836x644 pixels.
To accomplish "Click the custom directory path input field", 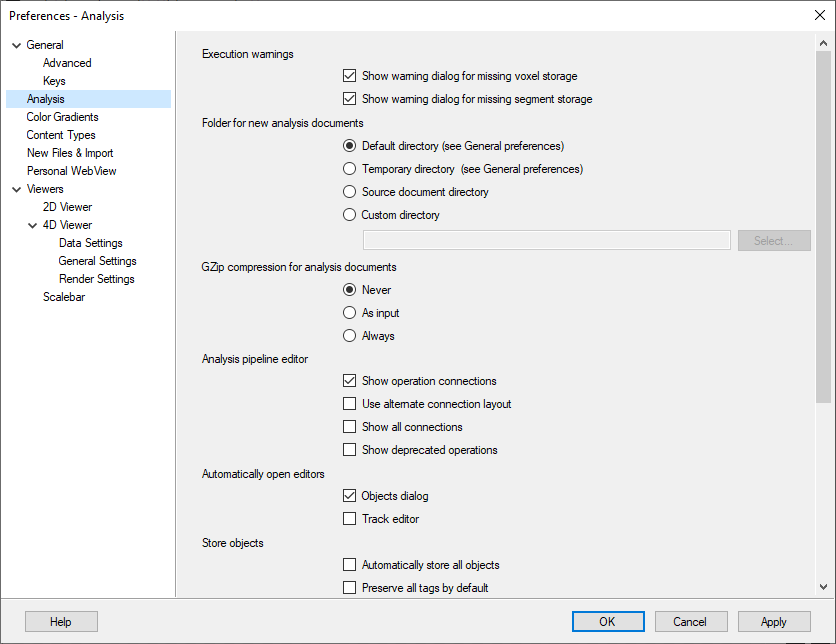I will click(x=546, y=239).
